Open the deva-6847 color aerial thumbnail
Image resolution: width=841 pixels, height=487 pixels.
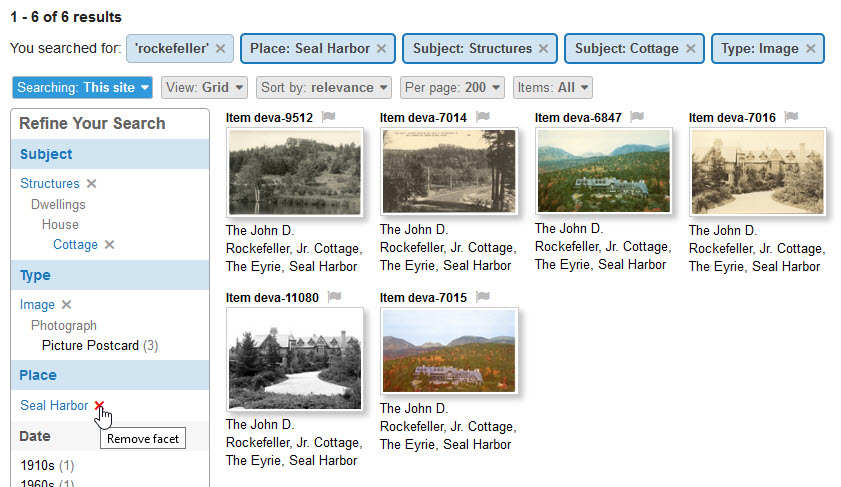(x=603, y=171)
